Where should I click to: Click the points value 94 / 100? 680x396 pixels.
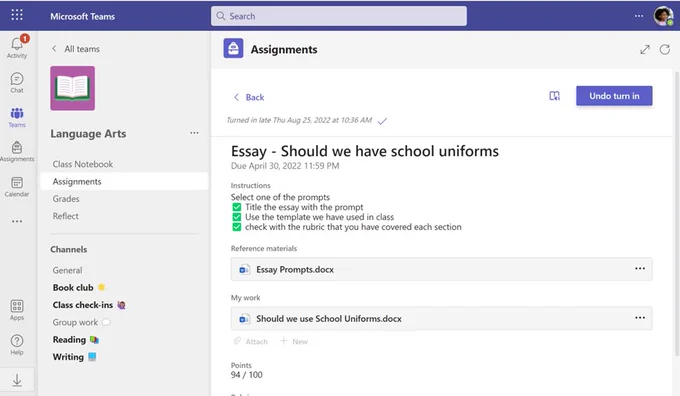pos(247,375)
